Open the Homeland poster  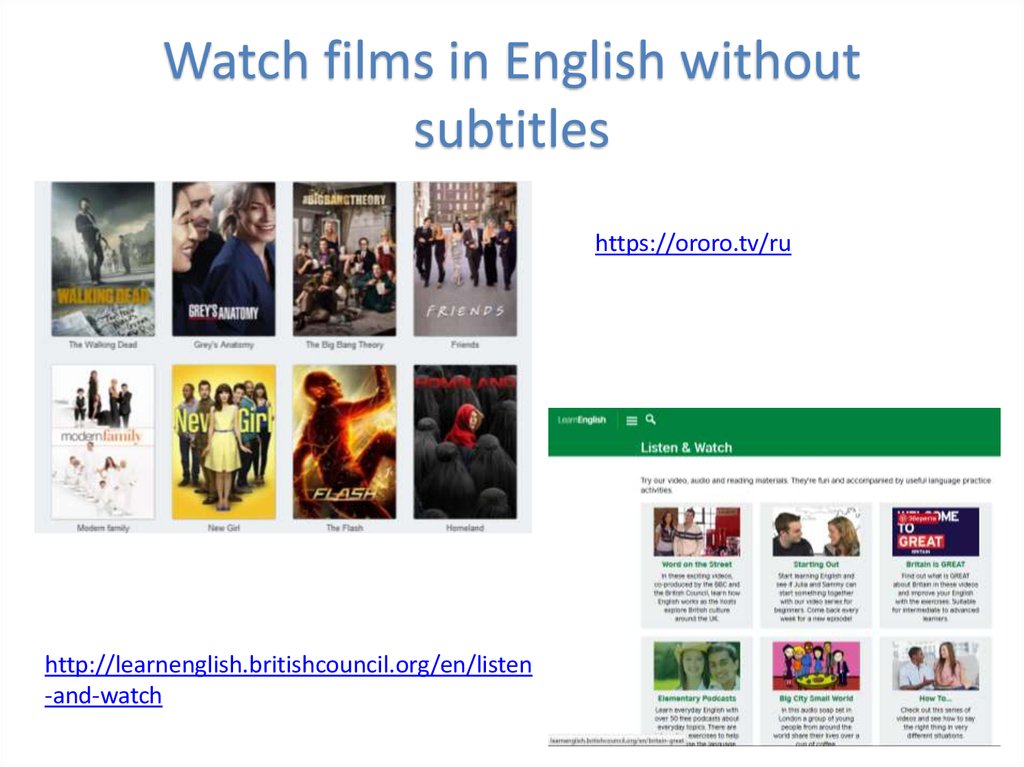[466, 443]
